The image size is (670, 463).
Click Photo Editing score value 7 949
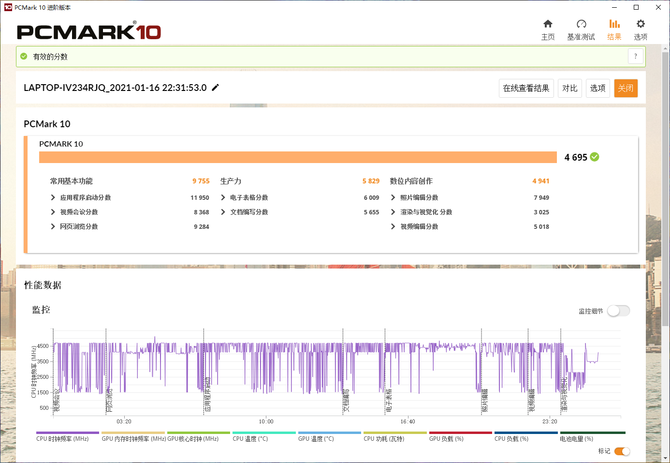point(541,197)
